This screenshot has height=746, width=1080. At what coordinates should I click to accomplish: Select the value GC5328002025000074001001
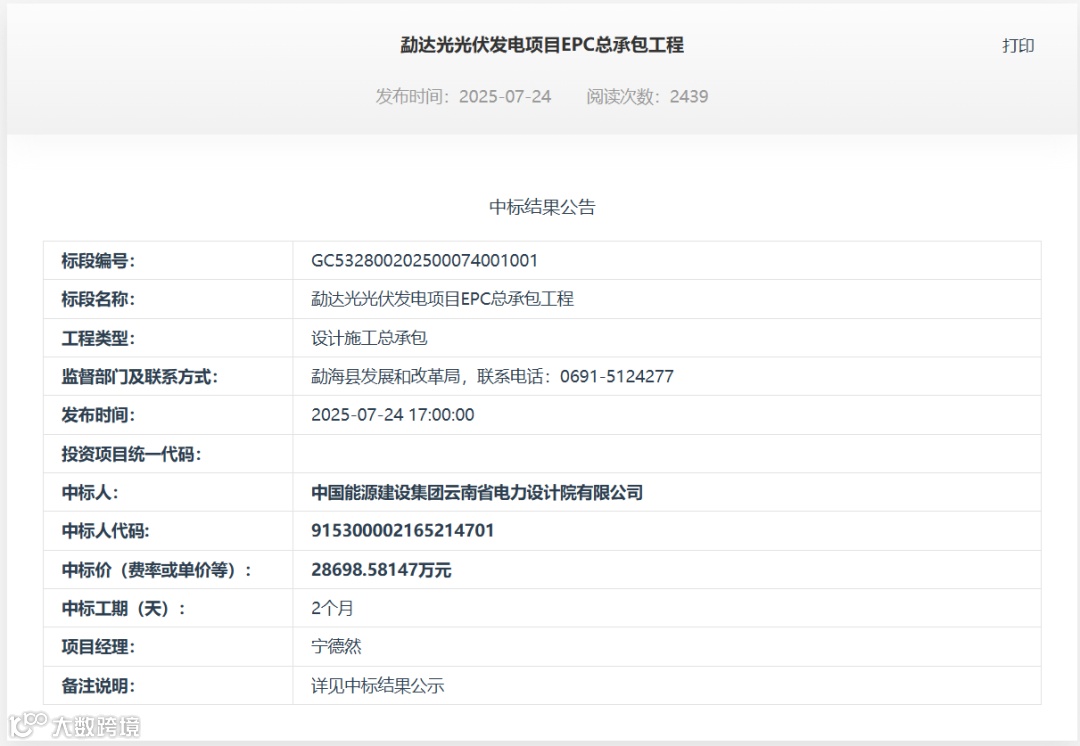424,260
